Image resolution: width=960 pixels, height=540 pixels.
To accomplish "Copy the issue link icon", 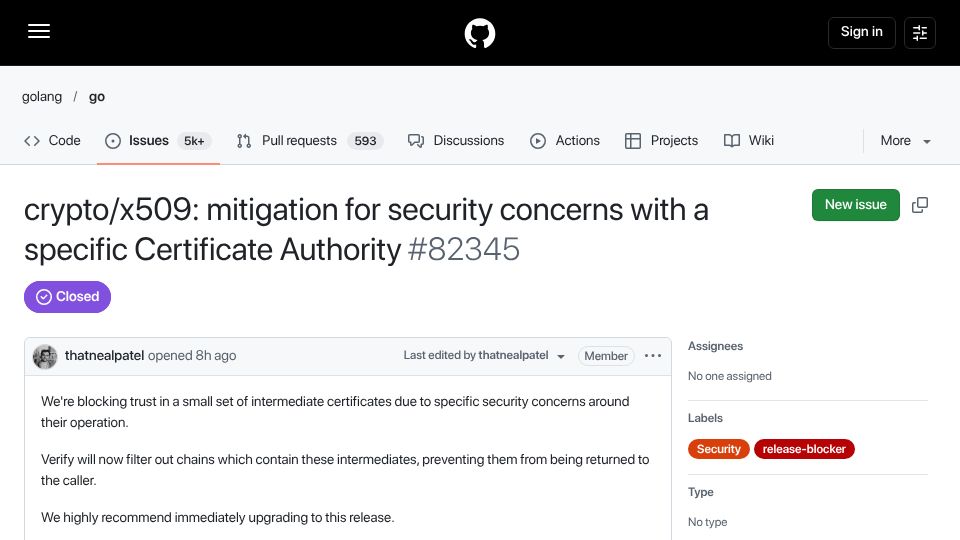I will [x=920, y=204].
